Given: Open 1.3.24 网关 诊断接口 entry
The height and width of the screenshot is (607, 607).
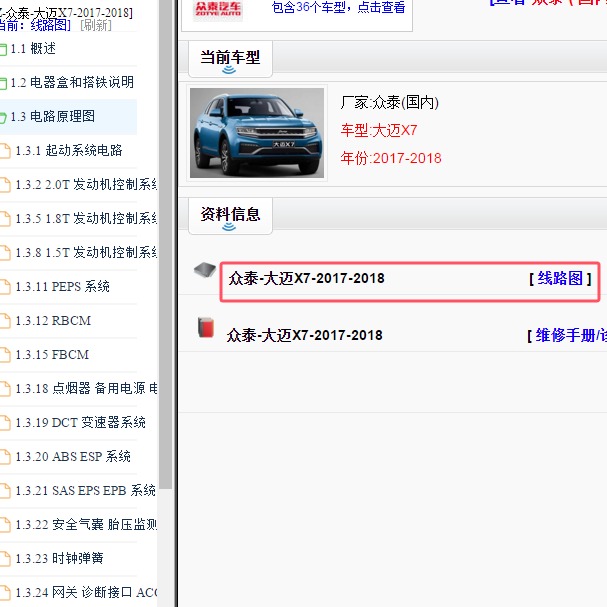Looking at the screenshot, I should pyautogui.click(x=86, y=593).
